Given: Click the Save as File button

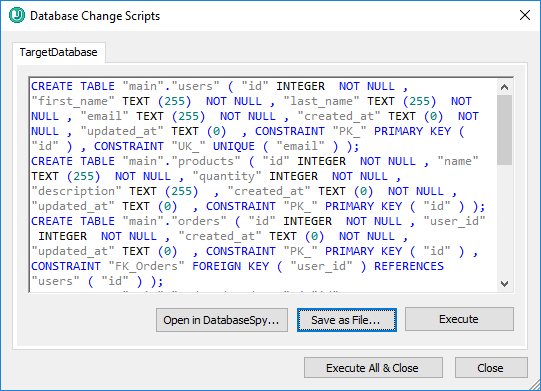Looking at the screenshot, I should 346,320.
